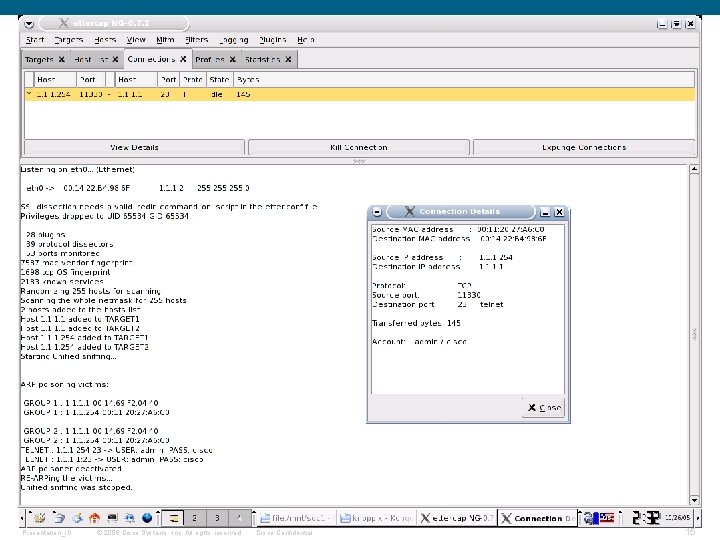Open the file manager folder icon in panel
Image resolution: width=720 pixels, height=540 pixels.
click(x=59, y=518)
